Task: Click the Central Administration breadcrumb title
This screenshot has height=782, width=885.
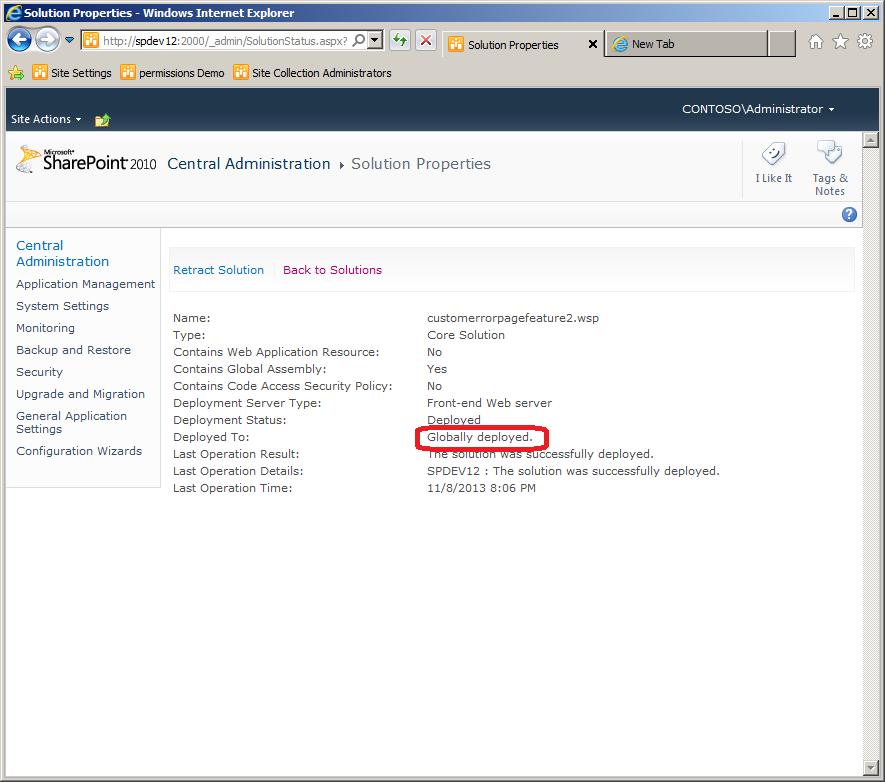Action: coord(249,164)
